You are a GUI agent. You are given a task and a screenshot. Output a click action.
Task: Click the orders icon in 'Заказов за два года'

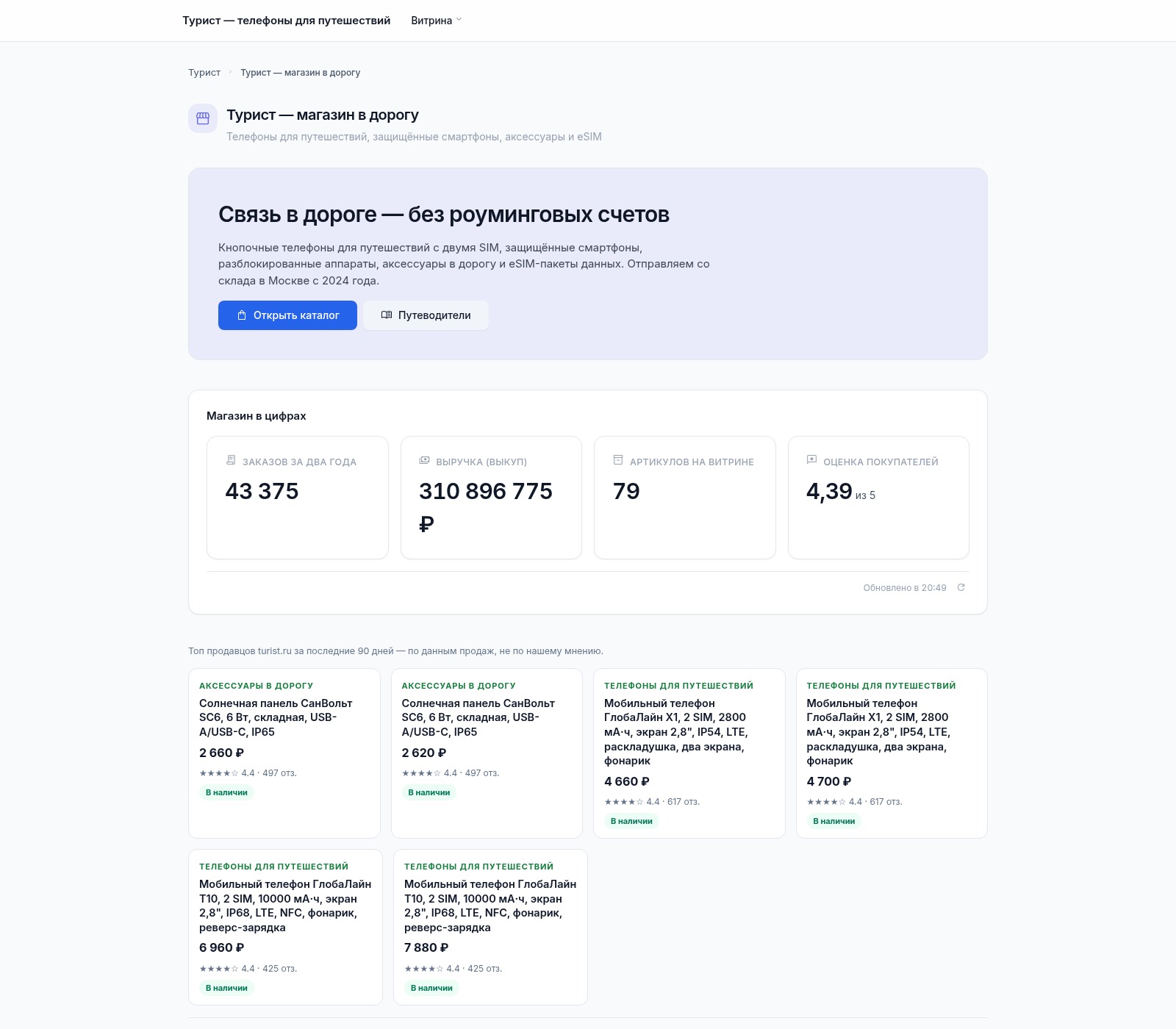click(x=231, y=460)
